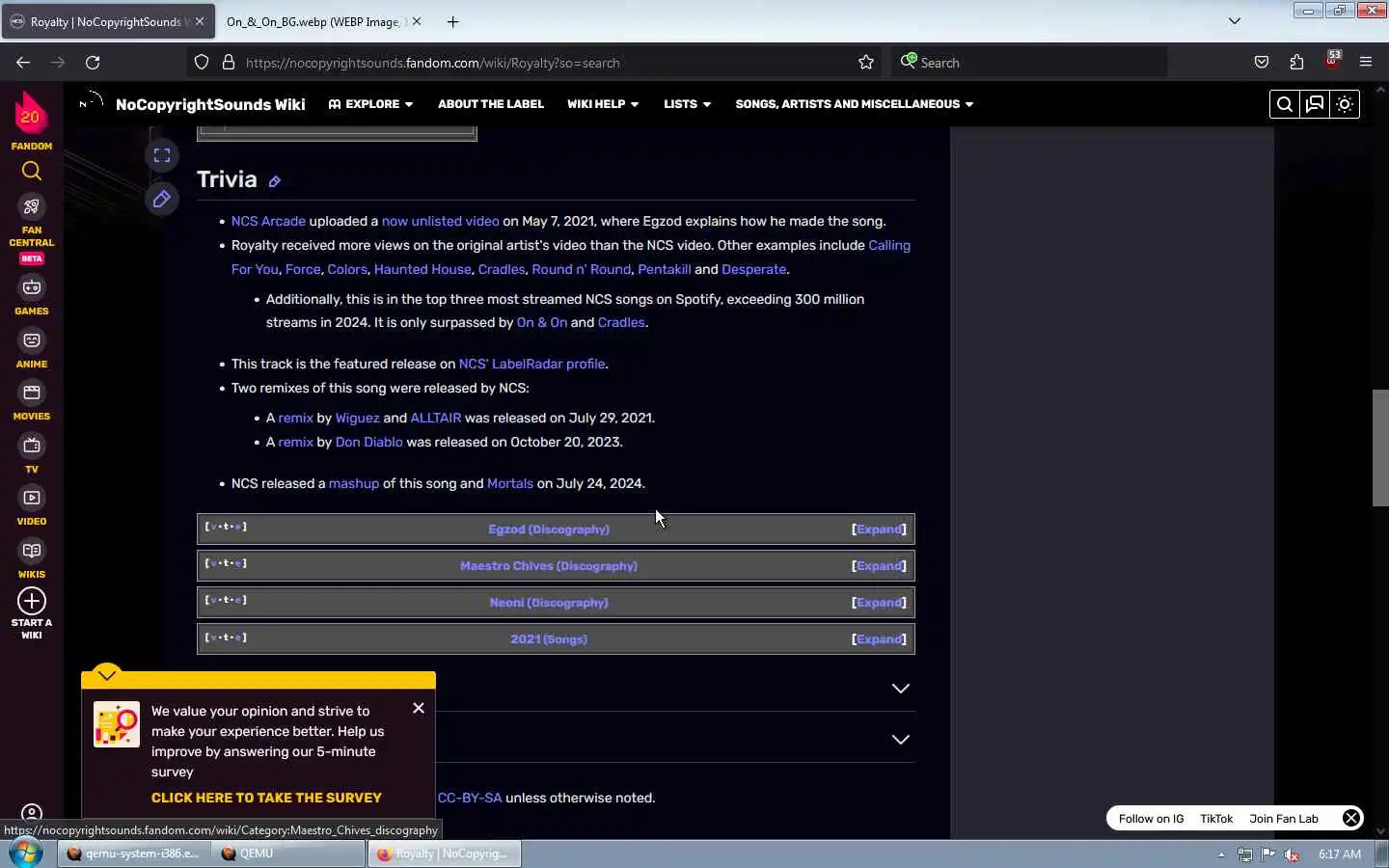Go back to the previous page
The image size is (1389, 868).
click(23, 63)
